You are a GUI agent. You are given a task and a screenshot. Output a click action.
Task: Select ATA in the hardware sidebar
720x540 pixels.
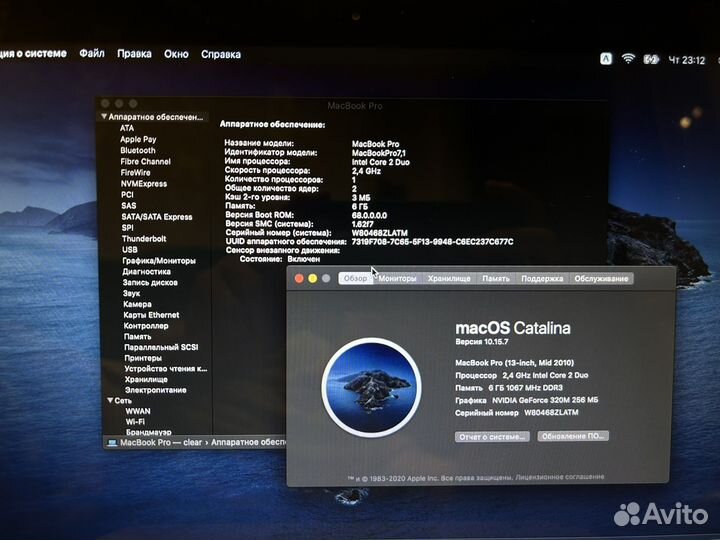127,128
